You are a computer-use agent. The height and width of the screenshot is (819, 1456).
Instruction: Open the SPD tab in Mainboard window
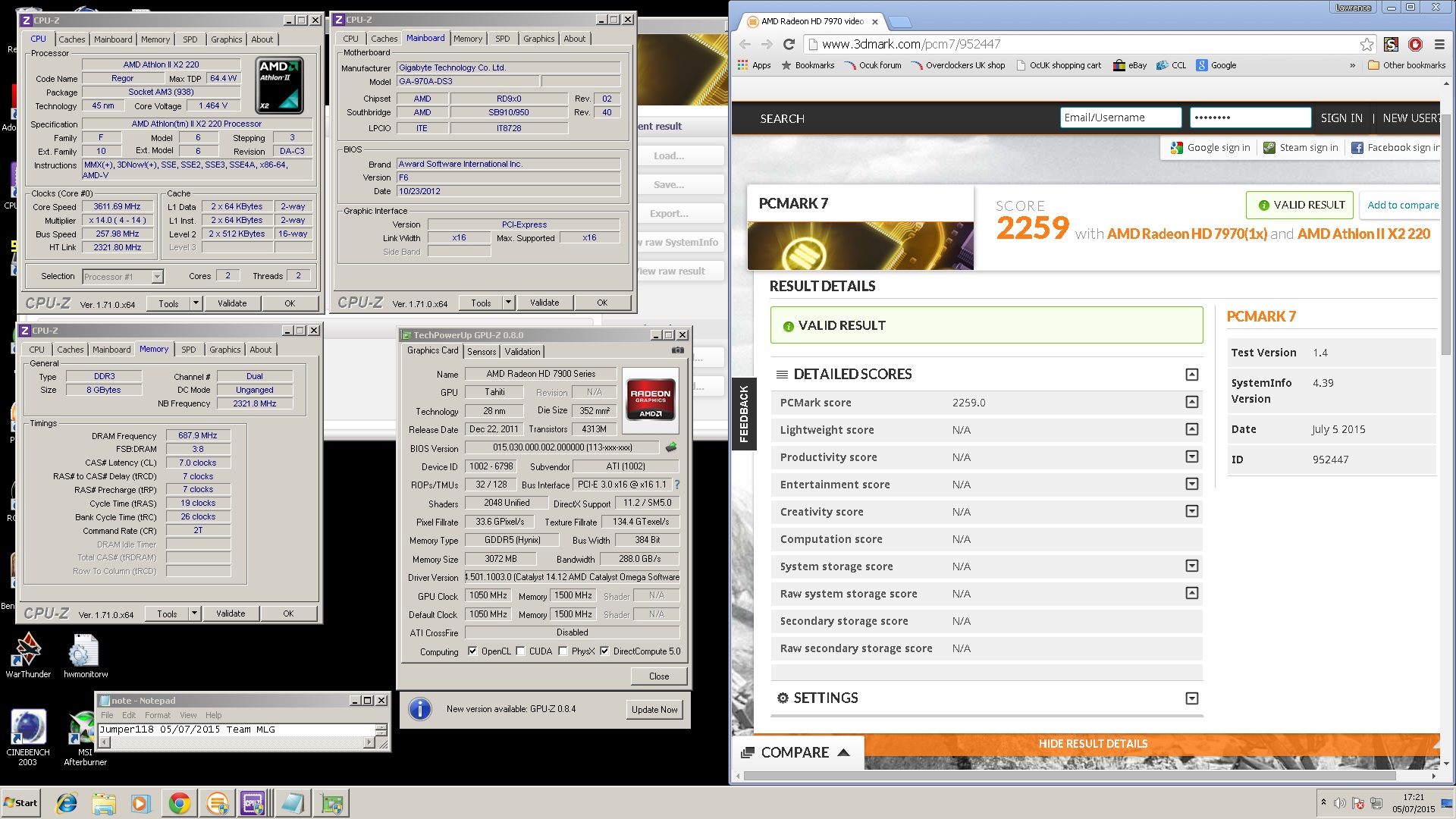click(502, 39)
